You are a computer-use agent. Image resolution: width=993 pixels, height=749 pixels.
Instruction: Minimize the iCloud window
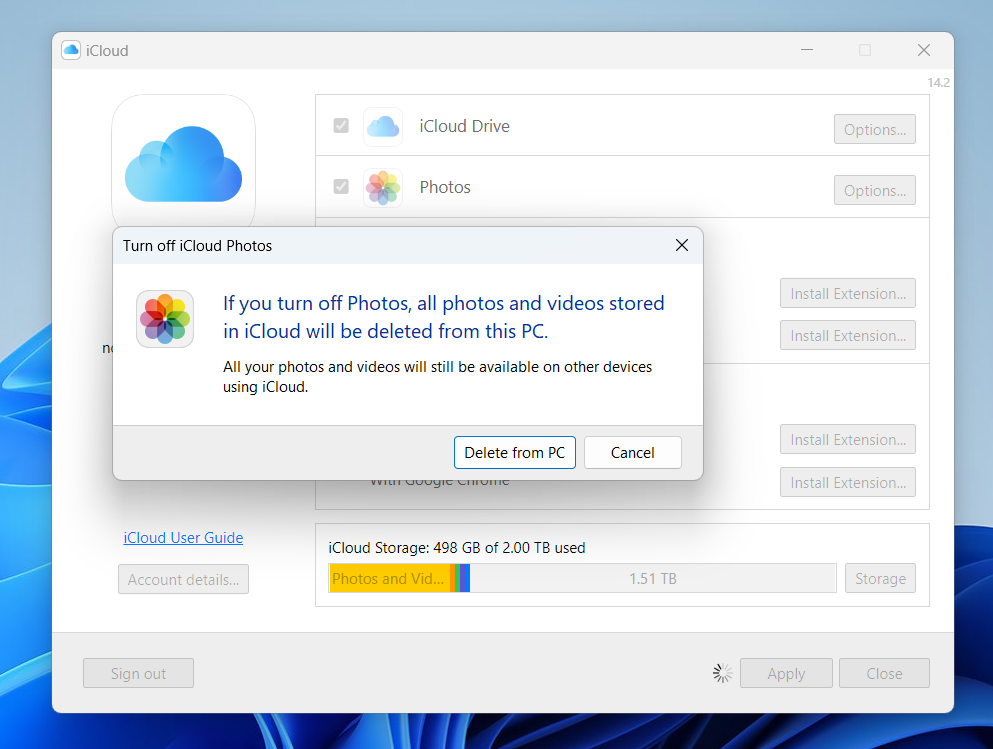click(x=807, y=50)
